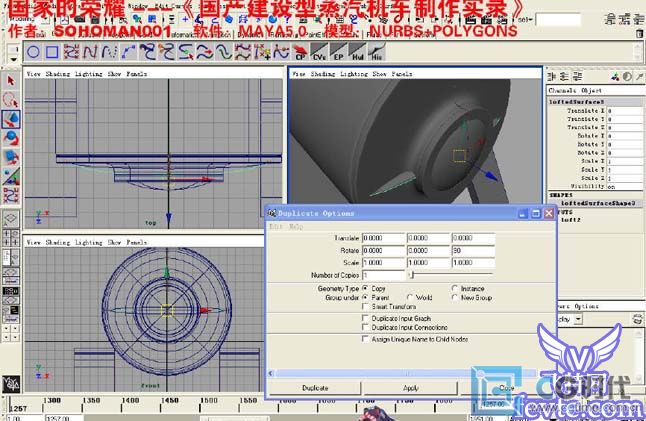The width and height of the screenshot is (646, 421).
Task: Open the shelf tab selector arrow
Action: [x=13, y=59]
